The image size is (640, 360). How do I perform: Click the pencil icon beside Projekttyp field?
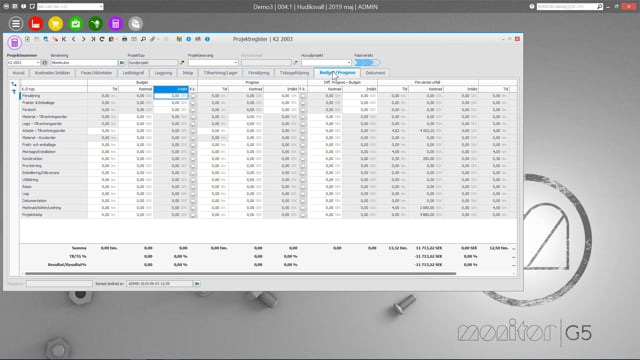[x=182, y=63]
